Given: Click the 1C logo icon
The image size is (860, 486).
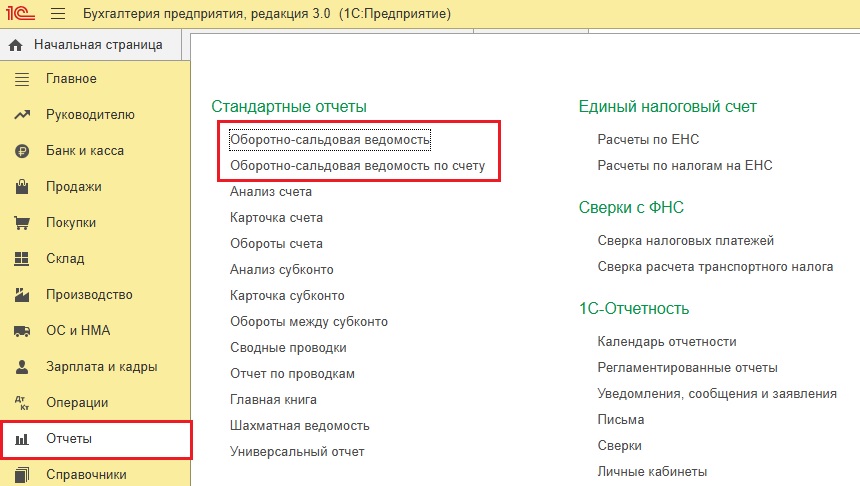Looking at the screenshot, I should (20, 12).
